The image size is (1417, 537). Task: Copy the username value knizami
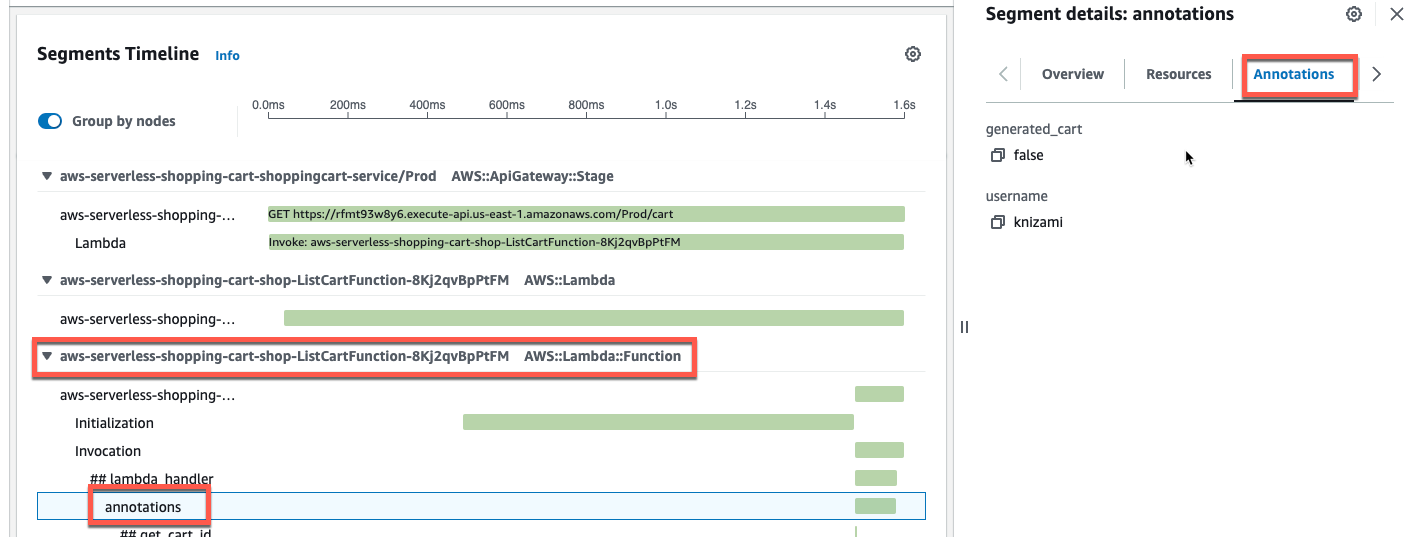pos(997,223)
